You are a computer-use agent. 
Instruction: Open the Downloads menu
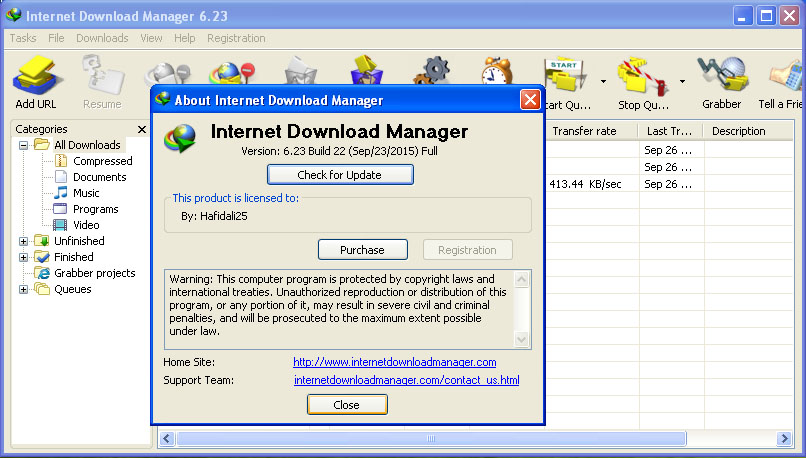102,38
